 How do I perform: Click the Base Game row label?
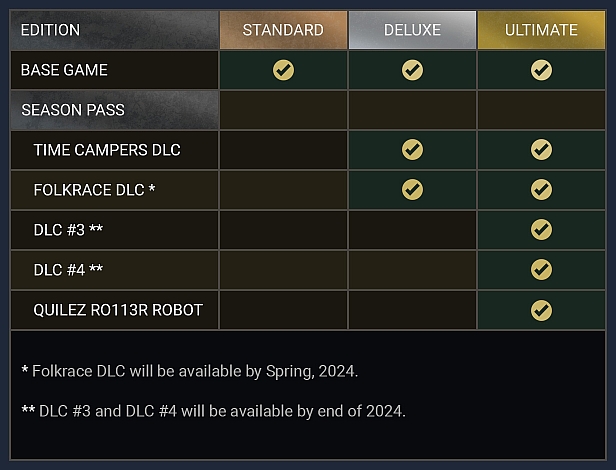coord(64,70)
